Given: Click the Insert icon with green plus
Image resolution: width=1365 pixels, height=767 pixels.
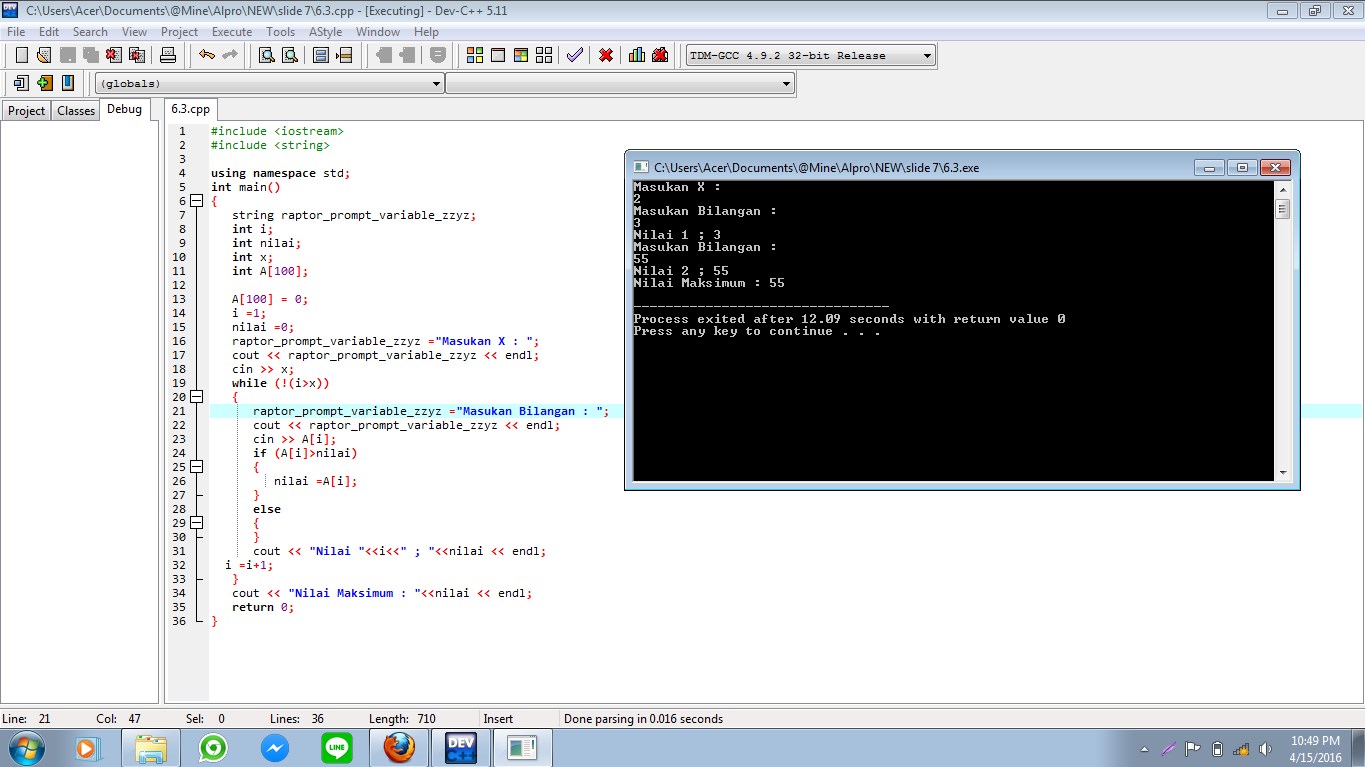Looking at the screenshot, I should click(44, 83).
